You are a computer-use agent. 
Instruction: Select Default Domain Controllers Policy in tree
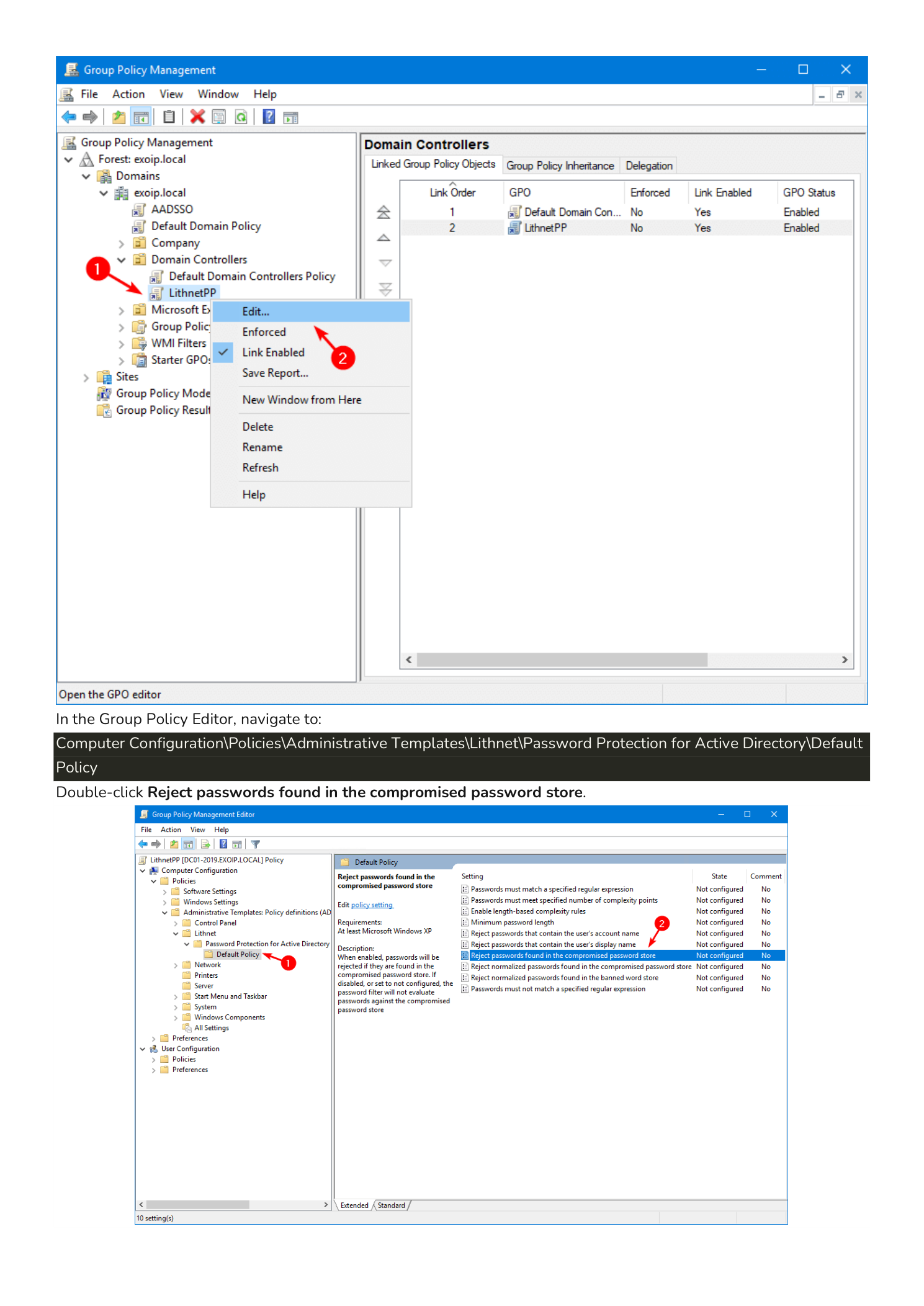click(x=251, y=276)
